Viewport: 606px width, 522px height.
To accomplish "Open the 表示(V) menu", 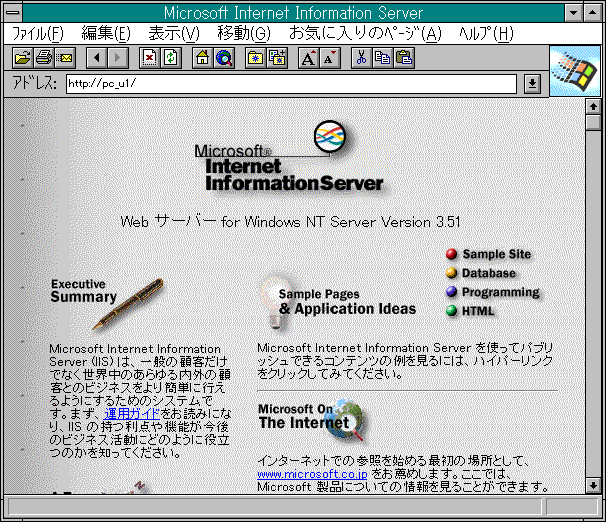I will (174, 34).
